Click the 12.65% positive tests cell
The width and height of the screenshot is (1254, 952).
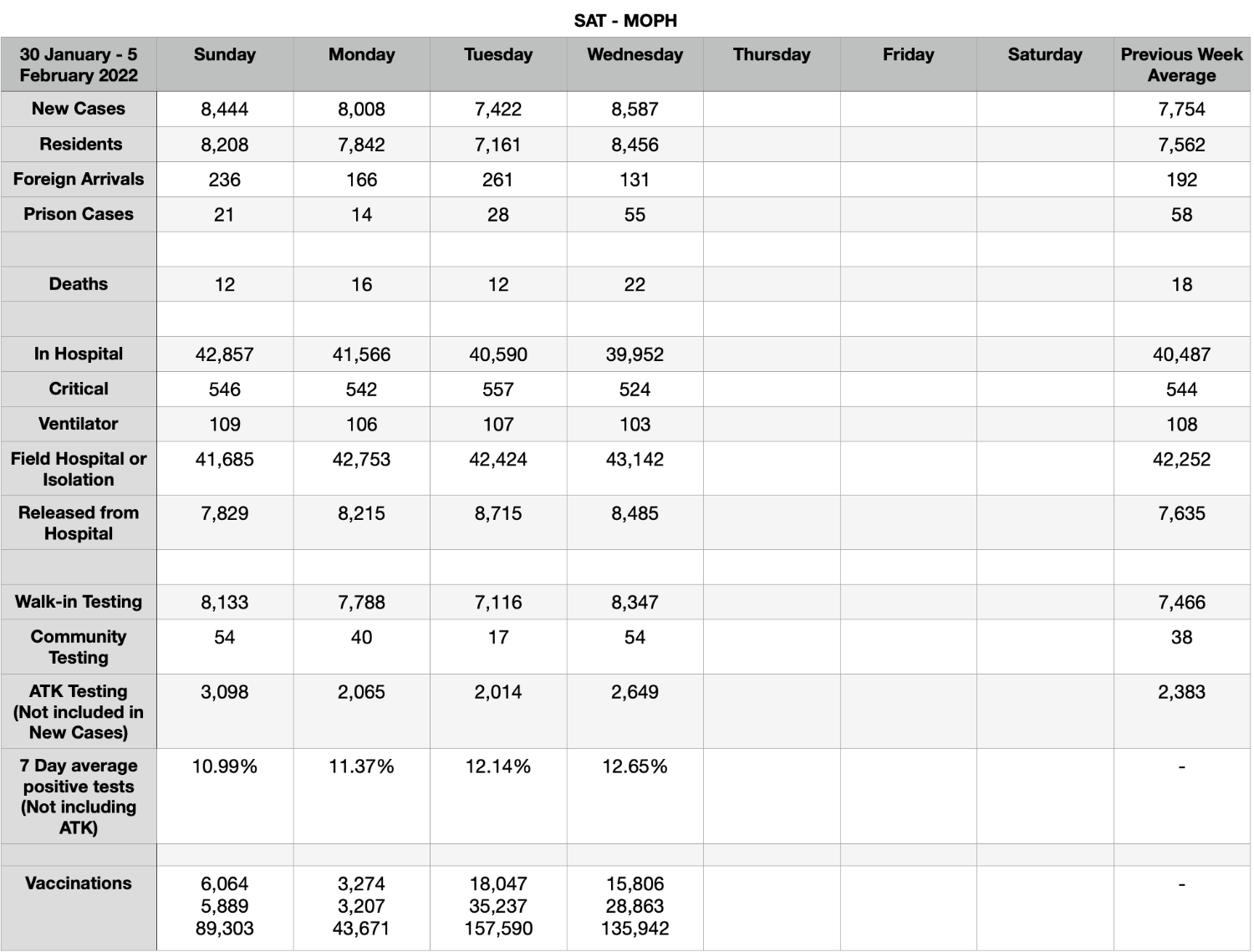pos(635,796)
